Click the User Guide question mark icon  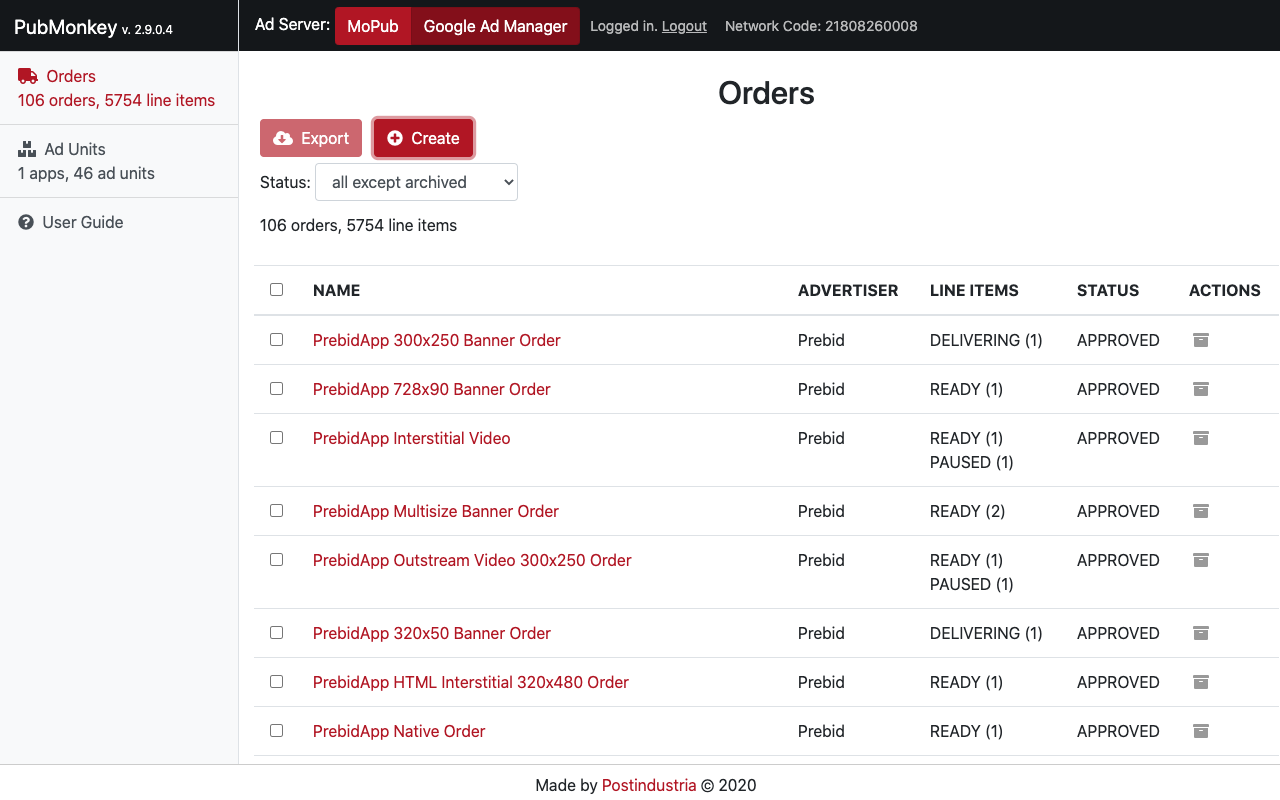26,222
